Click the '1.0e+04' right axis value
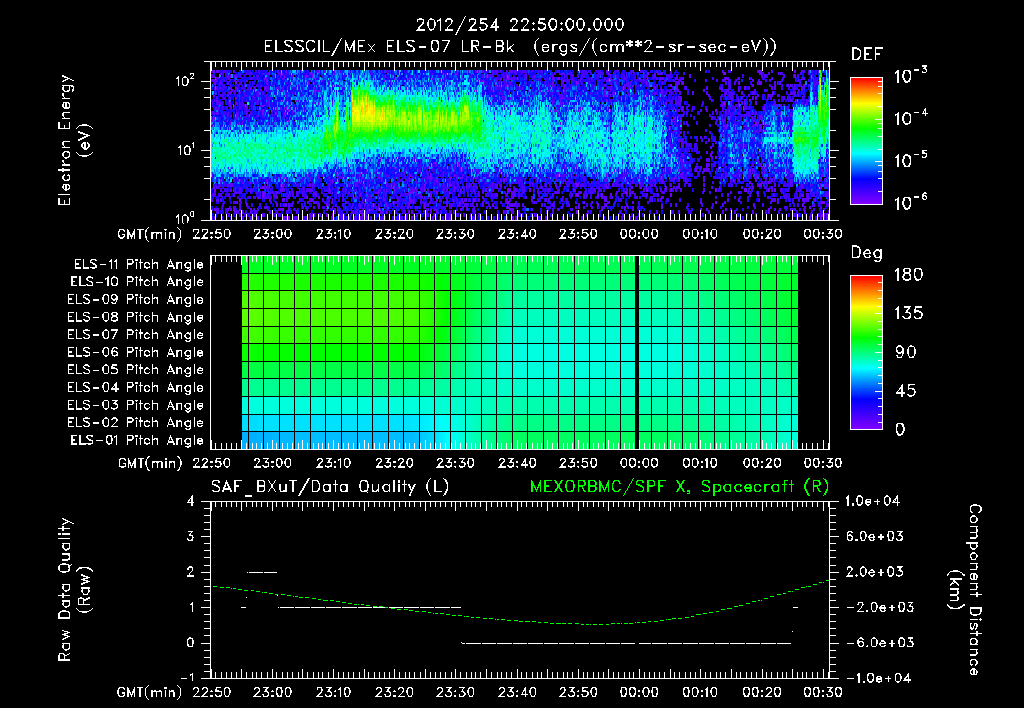1024x708 pixels. 872,501
